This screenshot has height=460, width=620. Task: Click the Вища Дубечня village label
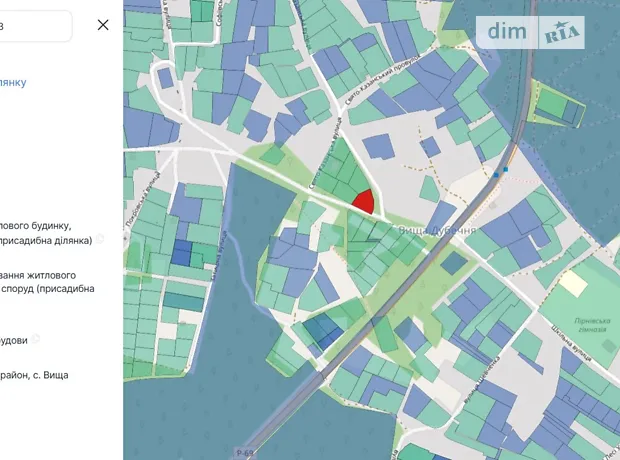pos(436,231)
